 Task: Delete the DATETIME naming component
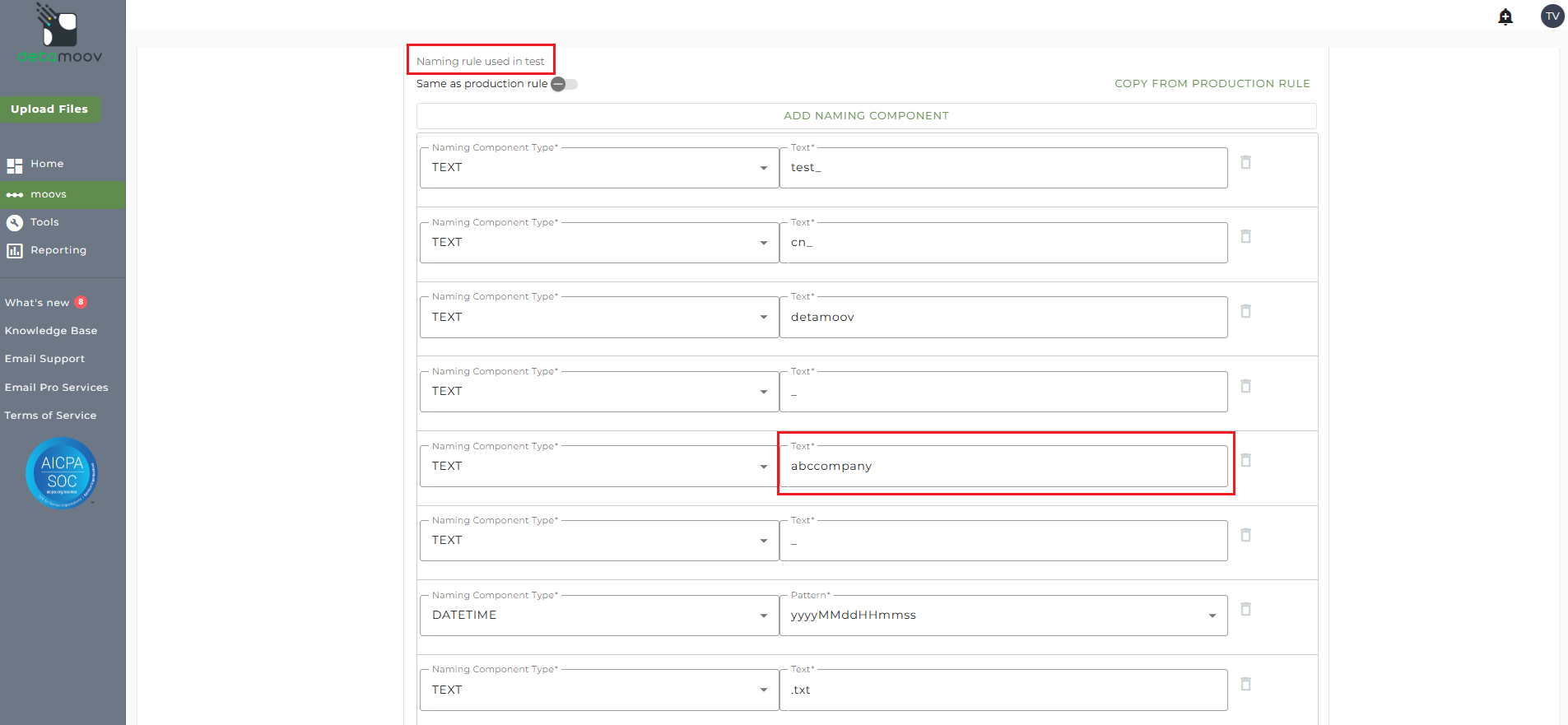pyautogui.click(x=1246, y=610)
